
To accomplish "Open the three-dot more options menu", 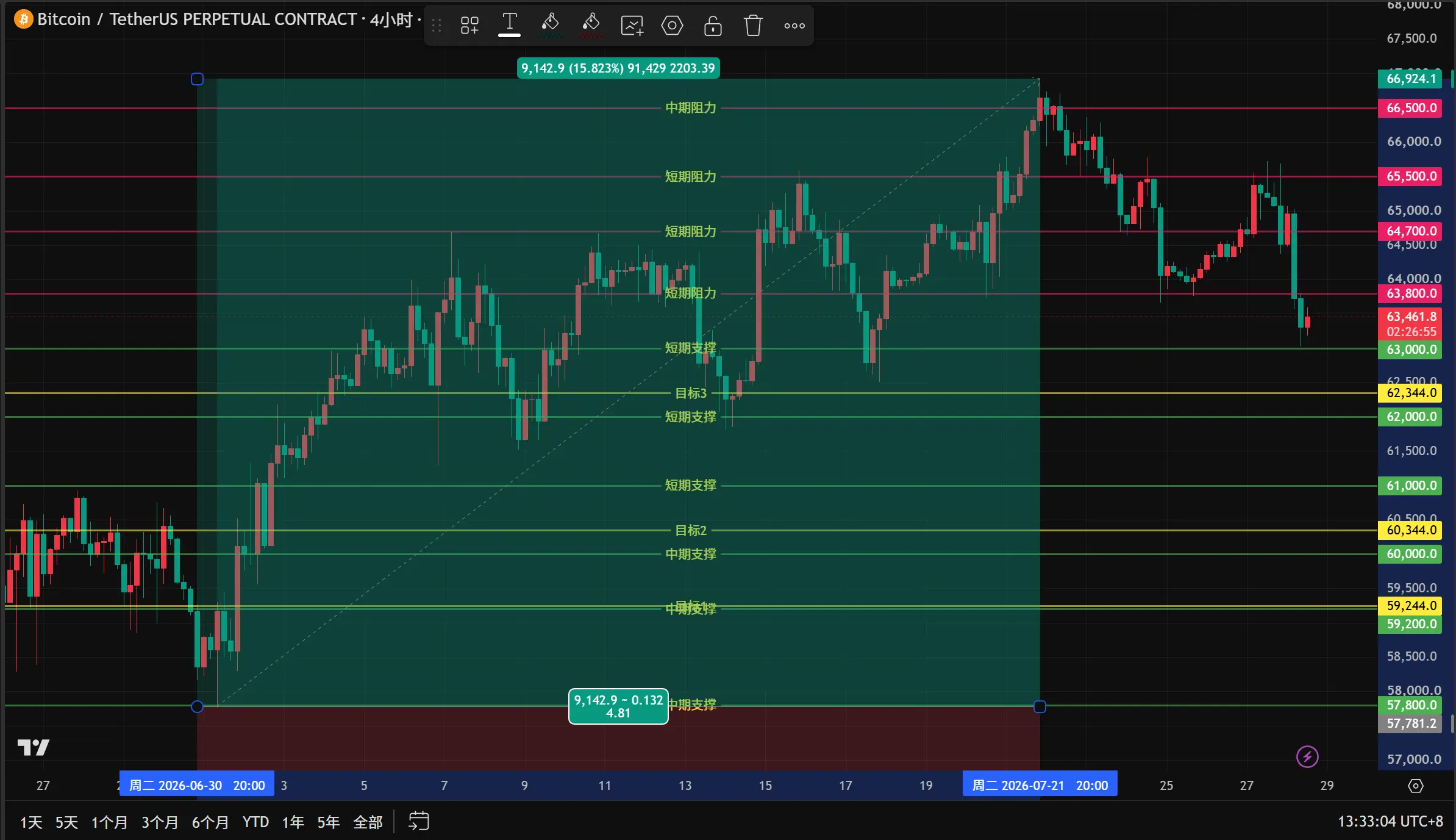I will coord(794,25).
